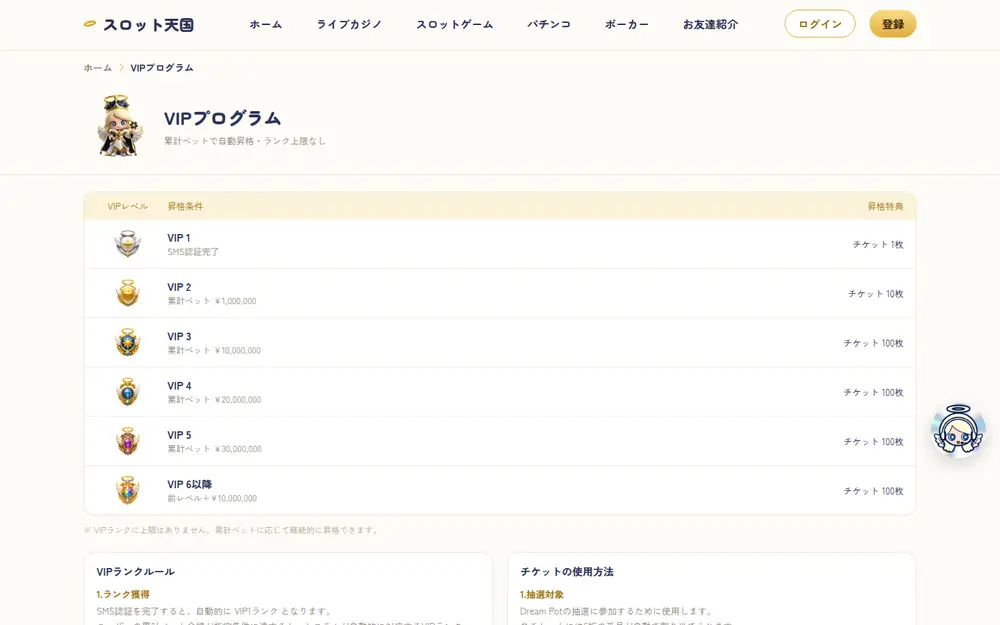
Task: Click the チケット 10枚 reward text
Action: pyautogui.click(x=876, y=293)
